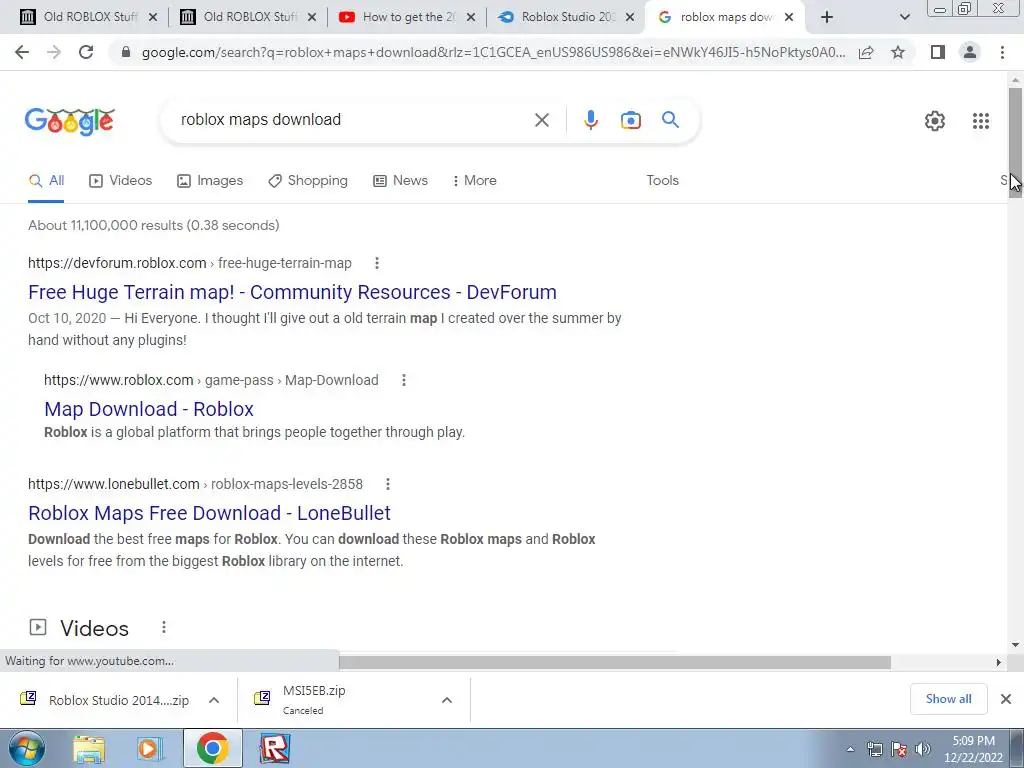Run search with magnifying glass icon
Viewport: 1024px width, 768px height.
pyautogui.click(x=670, y=120)
